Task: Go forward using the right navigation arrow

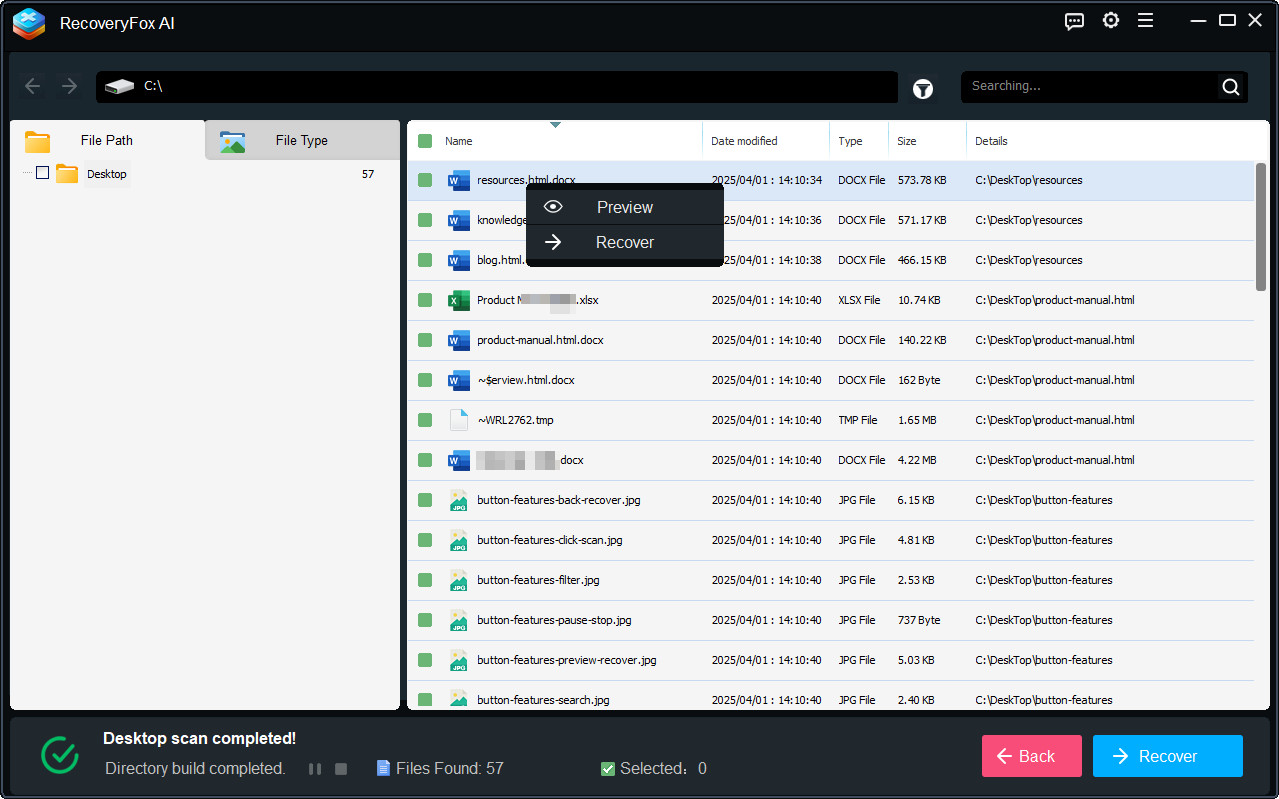Action: point(69,86)
